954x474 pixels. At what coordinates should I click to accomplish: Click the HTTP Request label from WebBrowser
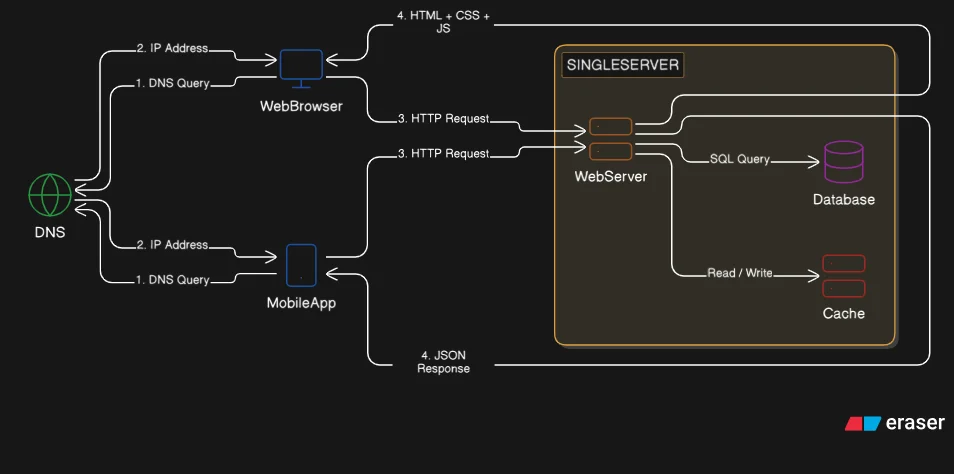pyautogui.click(x=443, y=119)
